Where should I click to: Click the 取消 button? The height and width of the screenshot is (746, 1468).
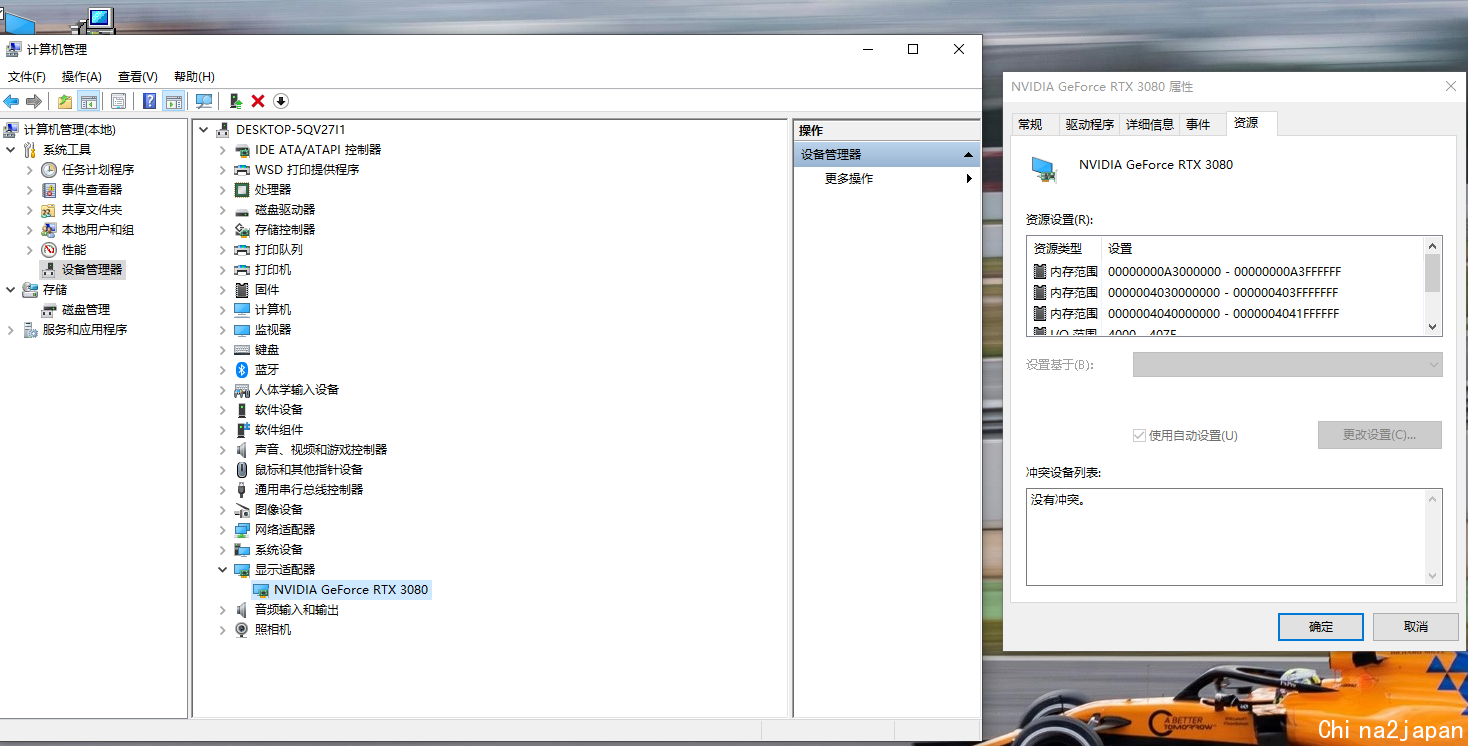point(1415,627)
